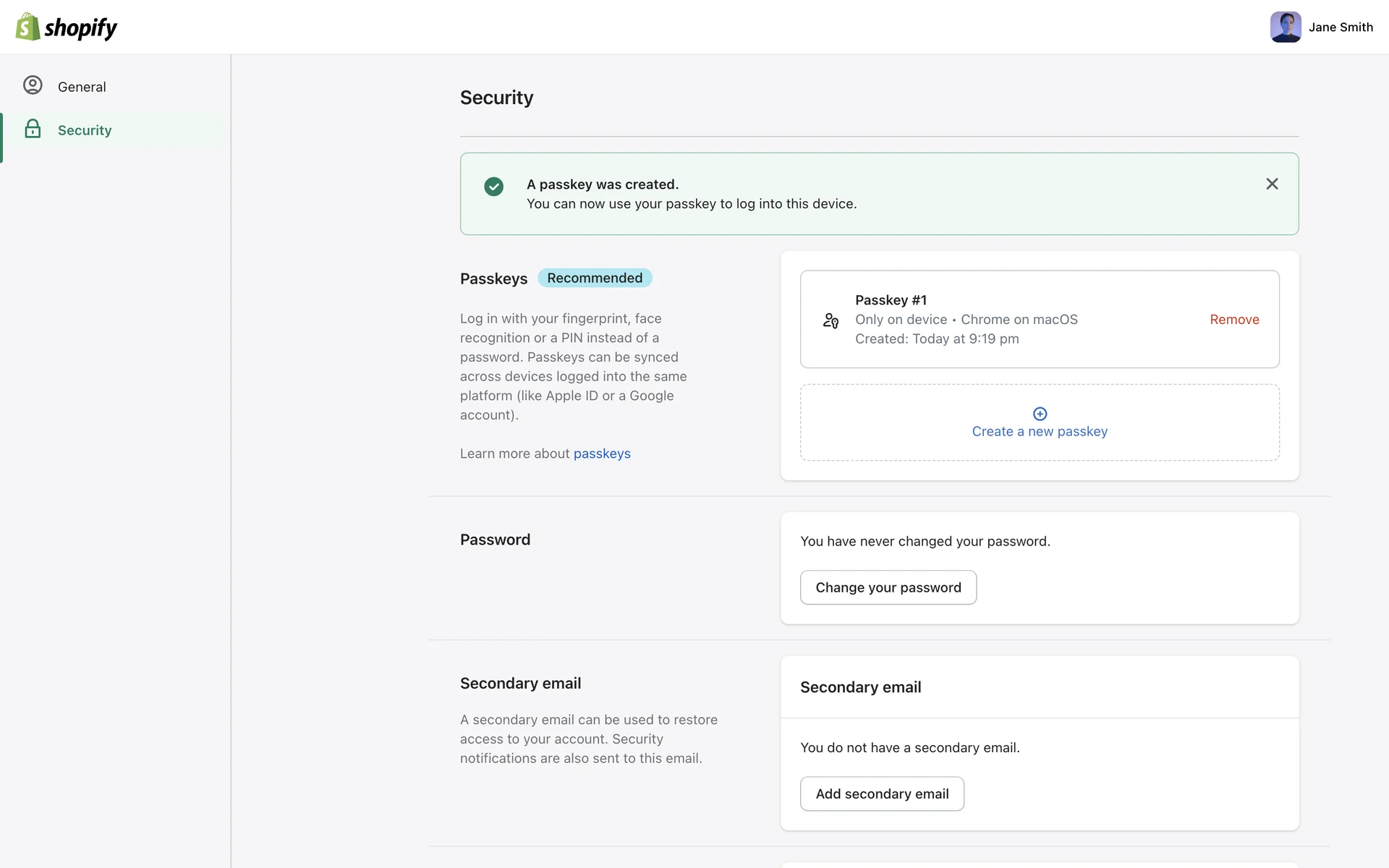
Task: Select the Passkey #1 card title
Action: pyautogui.click(x=891, y=300)
